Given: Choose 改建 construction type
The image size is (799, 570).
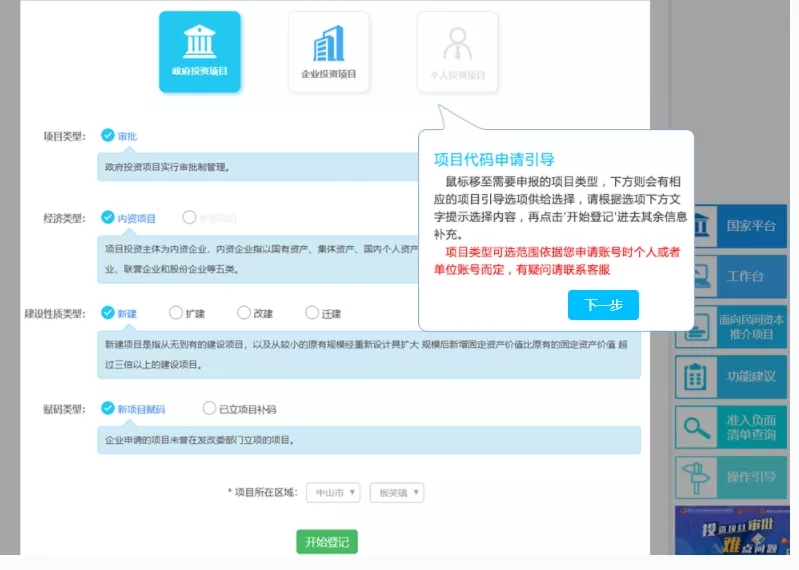Looking at the screenshot, I should 255,313.
